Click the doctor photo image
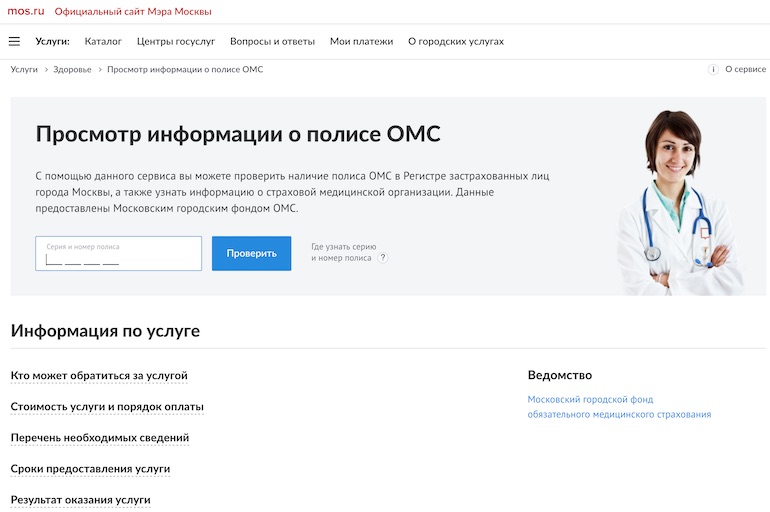770x512 pixels. click(680, 203)
